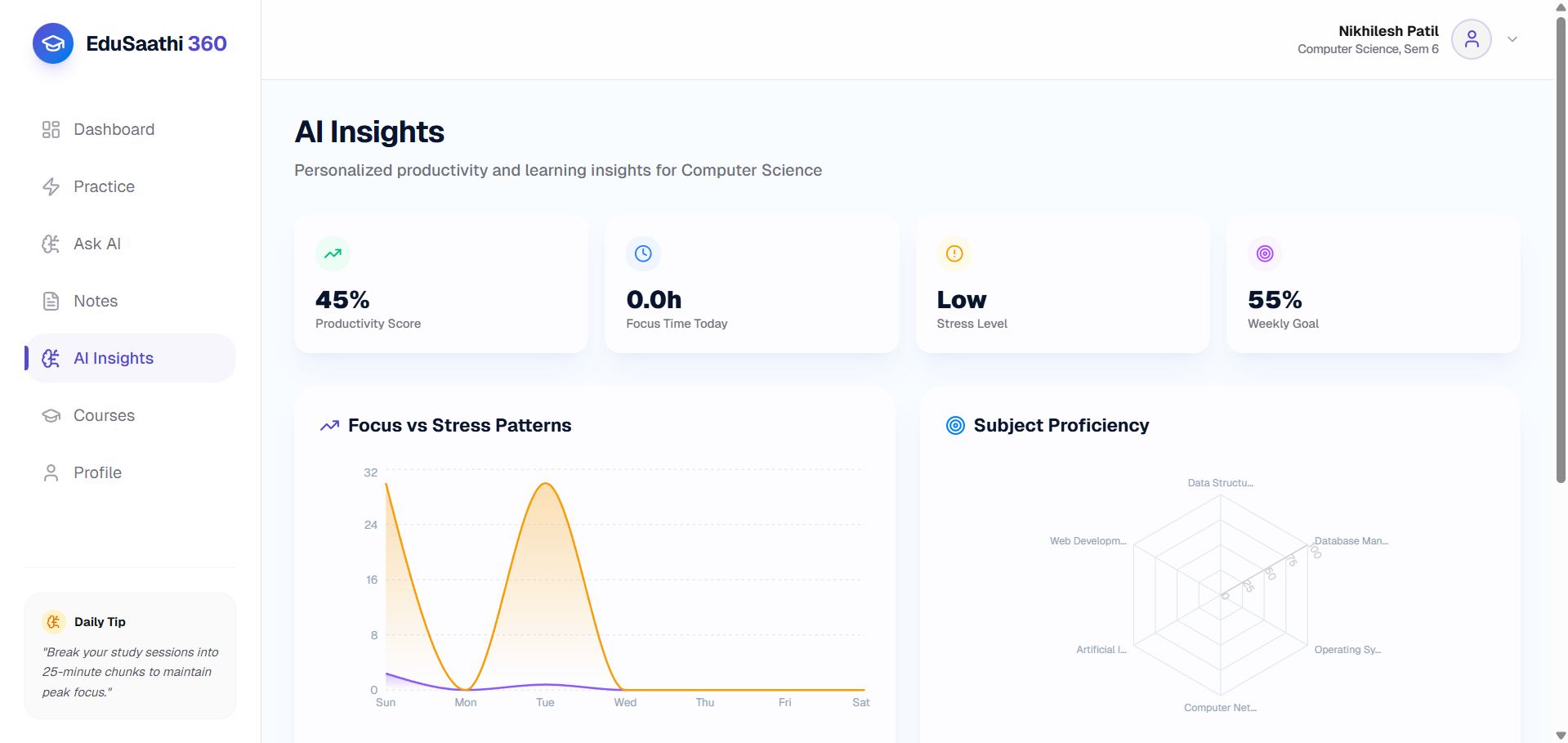Click the Stress Level alert icon
Image resolution: width=1568 pixels, height=743 pixels.
pos(954,253)
